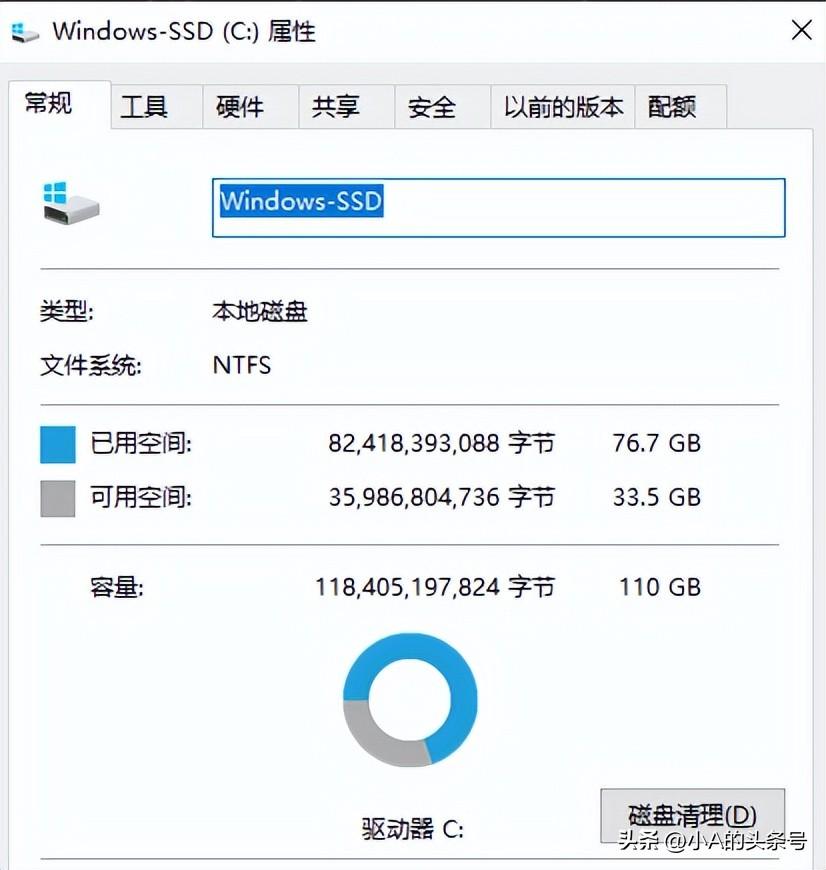
Task: Click the 可用空间 label
Action: [x=141, y=497]
